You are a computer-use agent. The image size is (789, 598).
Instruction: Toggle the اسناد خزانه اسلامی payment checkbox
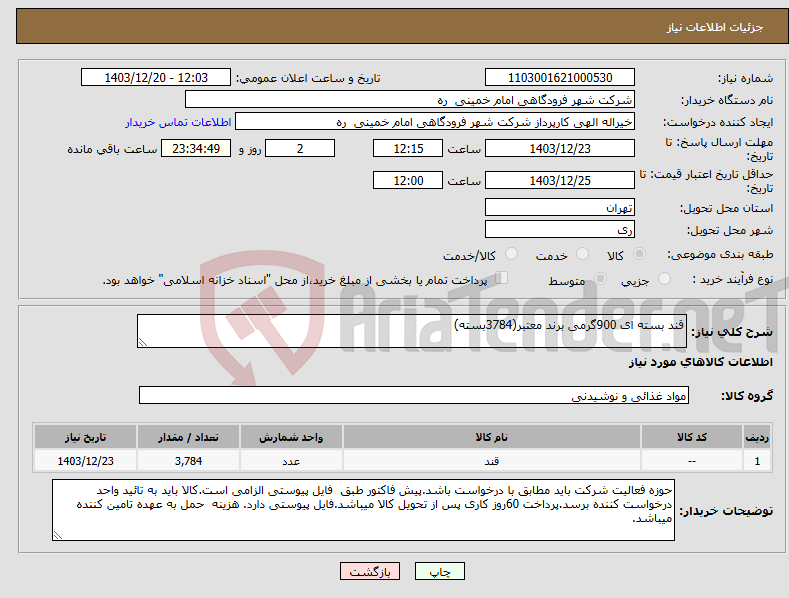pyautogui.click(x=501, y=277)
